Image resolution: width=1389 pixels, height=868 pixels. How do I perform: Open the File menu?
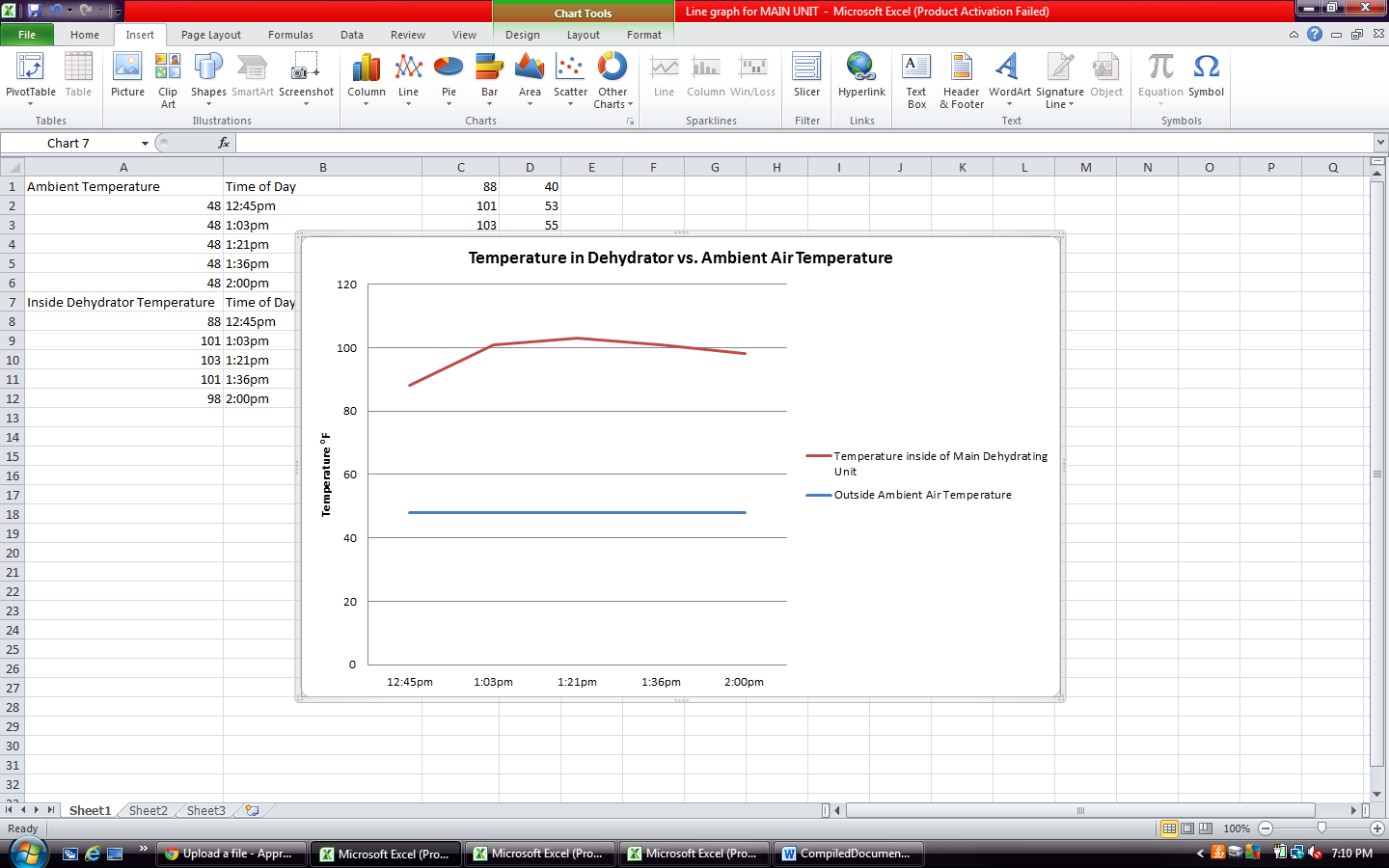(27, 35)
